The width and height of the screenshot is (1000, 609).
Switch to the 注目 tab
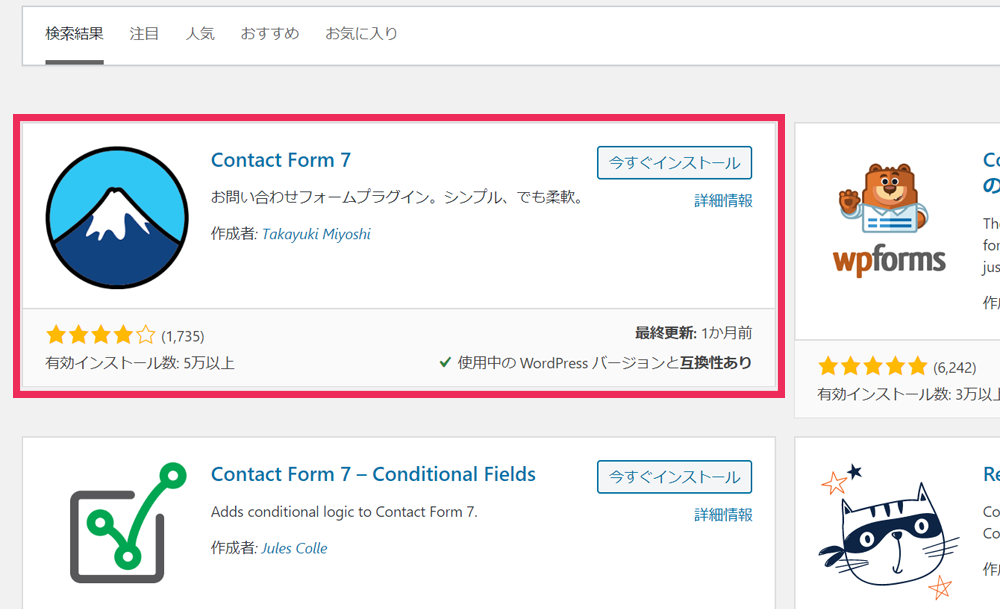tap(144, 34)
